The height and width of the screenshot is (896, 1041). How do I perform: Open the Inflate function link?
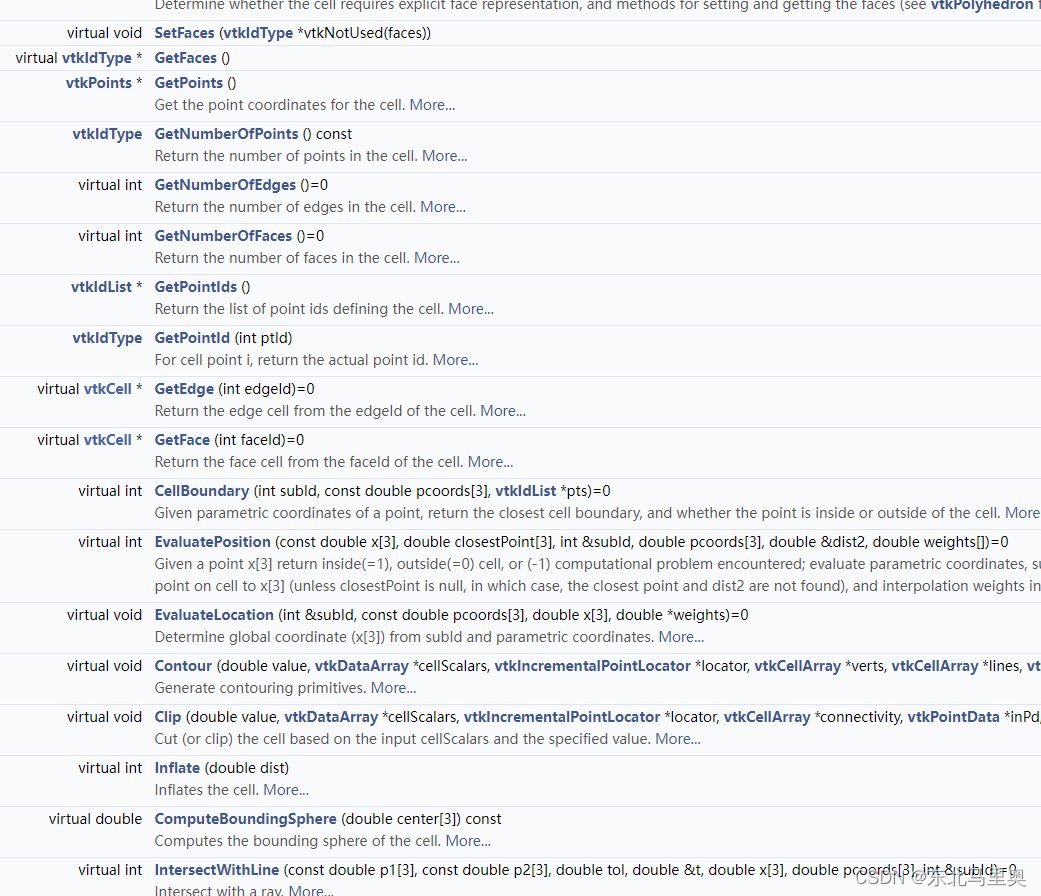click(x=177, y=769)
